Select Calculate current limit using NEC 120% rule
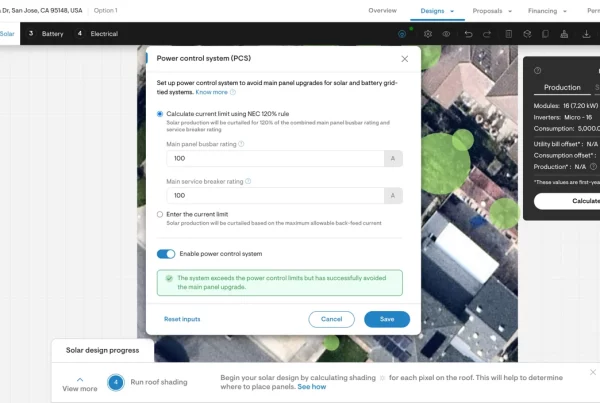The height and width of the screenshot is (403, 600). point(160,114)
